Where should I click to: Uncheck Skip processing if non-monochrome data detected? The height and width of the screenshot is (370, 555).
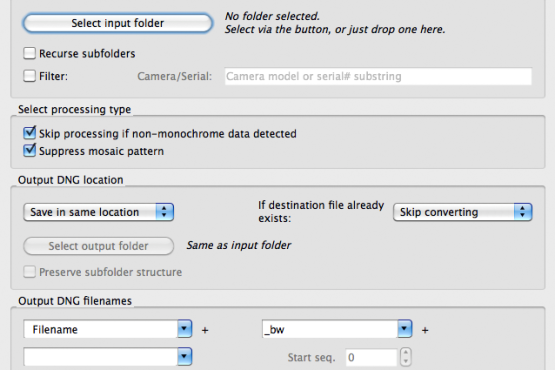pyautogui.click(x=29, y=133)
